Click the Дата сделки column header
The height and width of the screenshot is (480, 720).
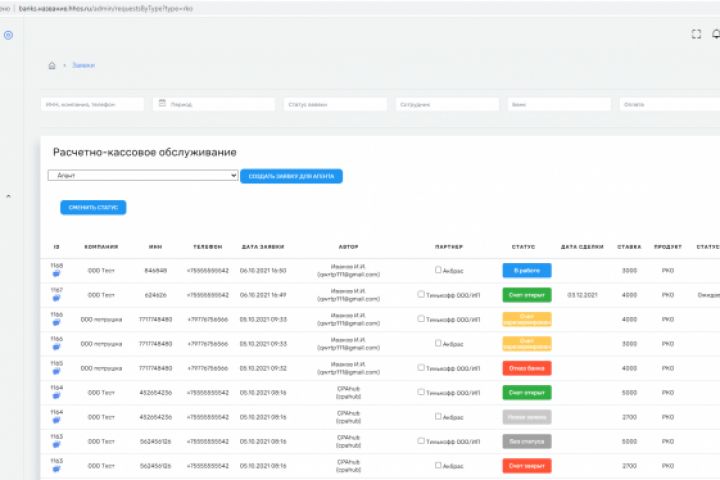[582, 247]
